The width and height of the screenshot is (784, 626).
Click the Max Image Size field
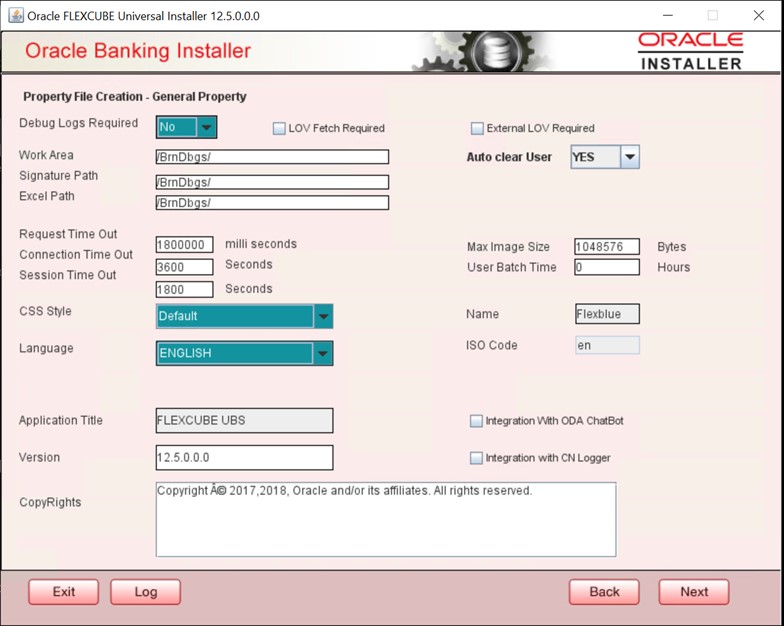(x=606, y=246)
